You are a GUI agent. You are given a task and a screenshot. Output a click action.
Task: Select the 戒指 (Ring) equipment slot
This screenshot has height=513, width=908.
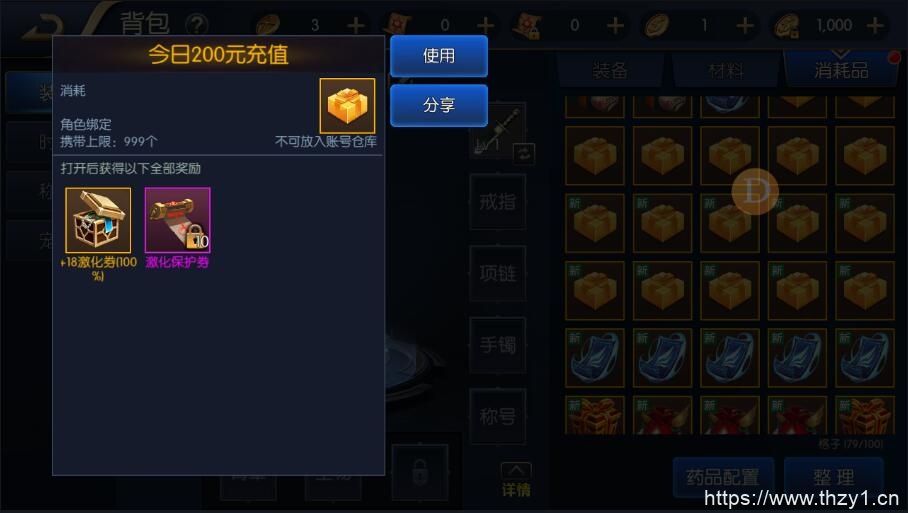pyautogui.click(x=497, y=201)
